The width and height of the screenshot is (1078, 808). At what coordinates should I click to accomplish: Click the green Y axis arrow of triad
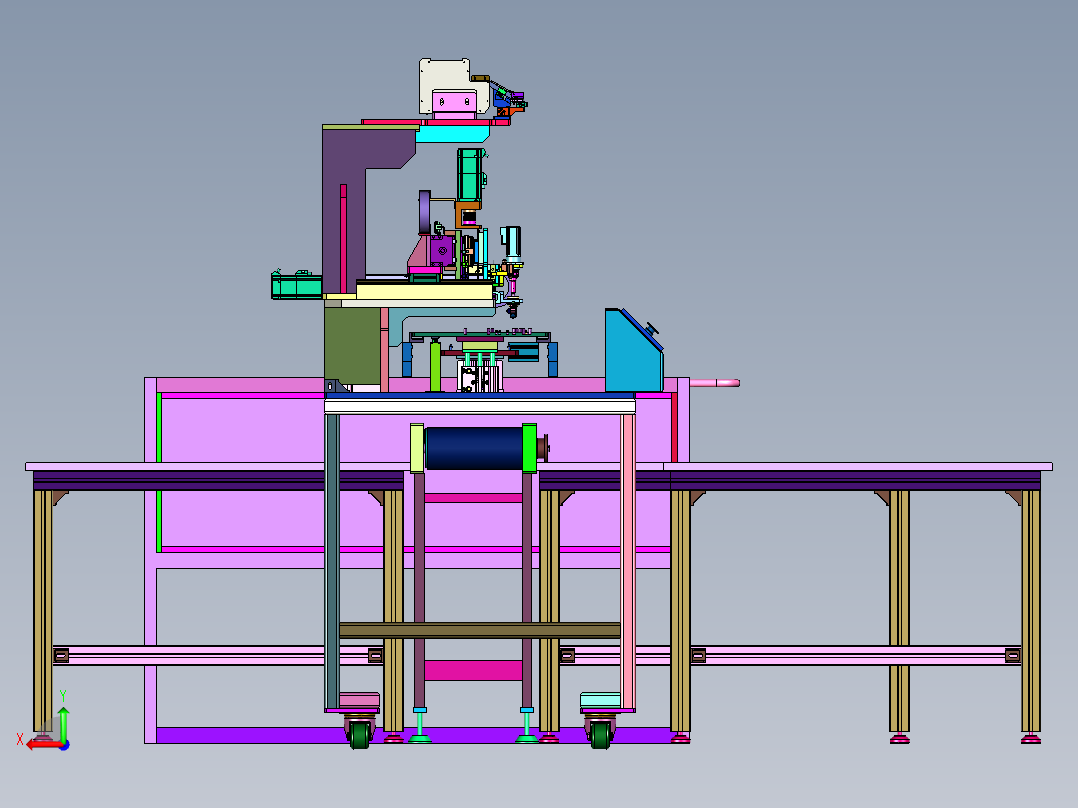(x=63, y=723)
